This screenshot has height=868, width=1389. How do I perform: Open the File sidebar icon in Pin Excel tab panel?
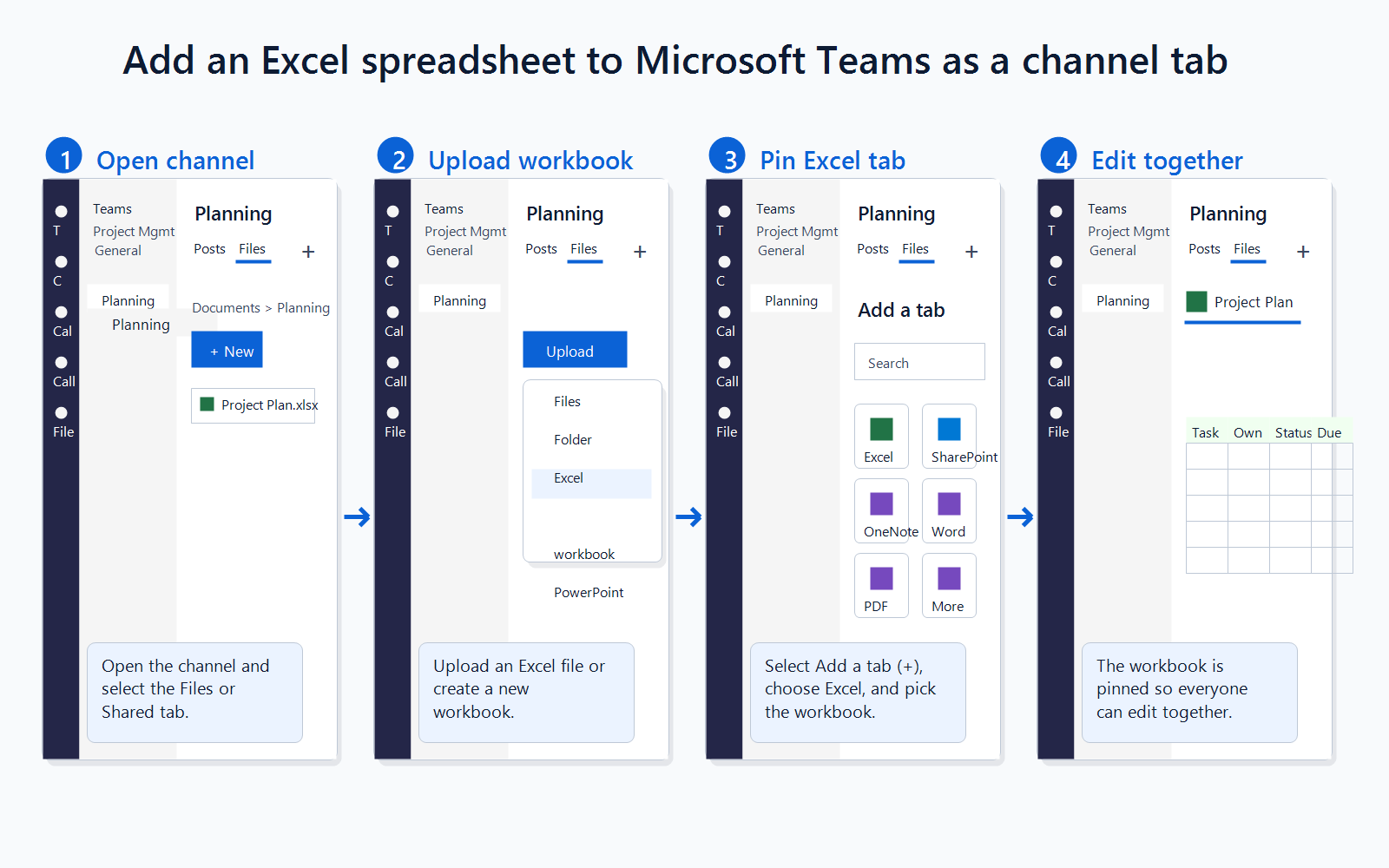point(725,413)
